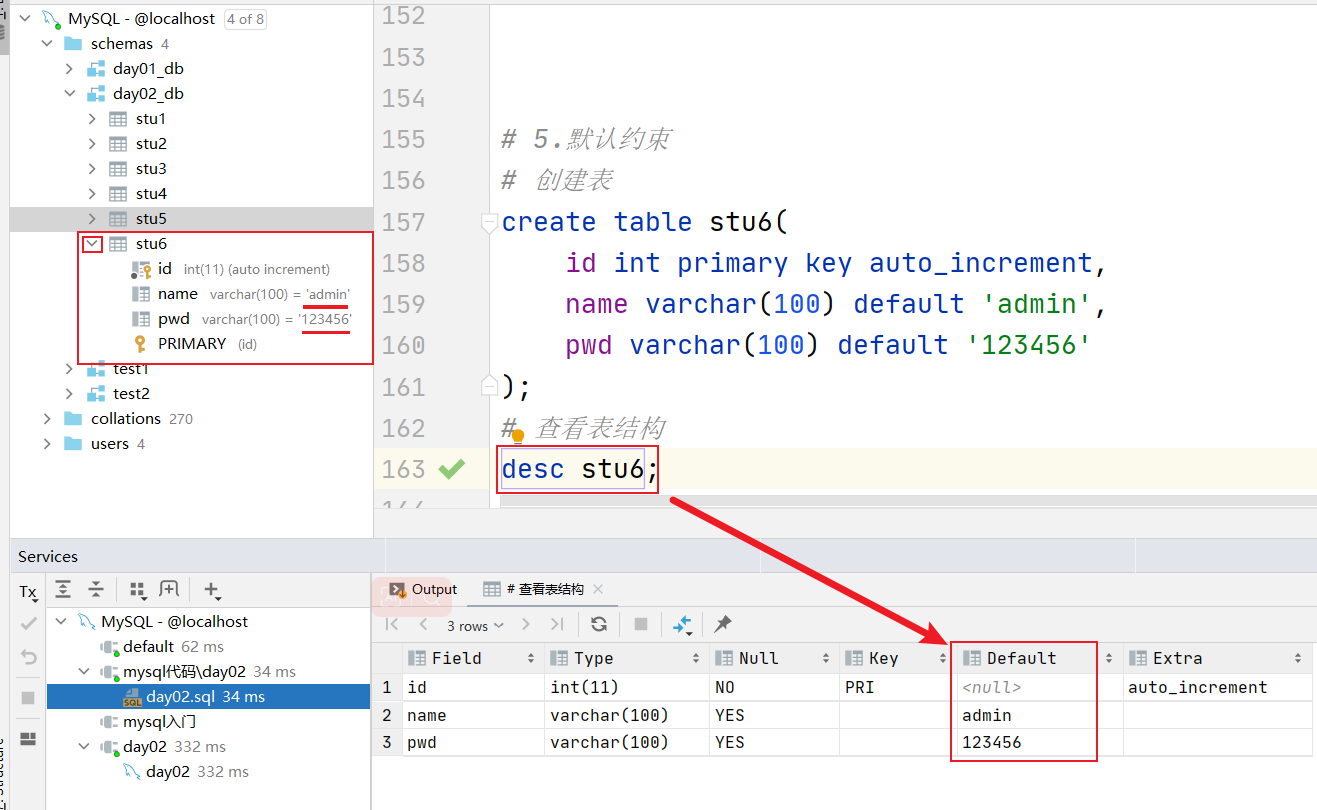Sort by the Default column header
The width and height of the screenshot is (1317, 810).
(x=1038, y=658)
